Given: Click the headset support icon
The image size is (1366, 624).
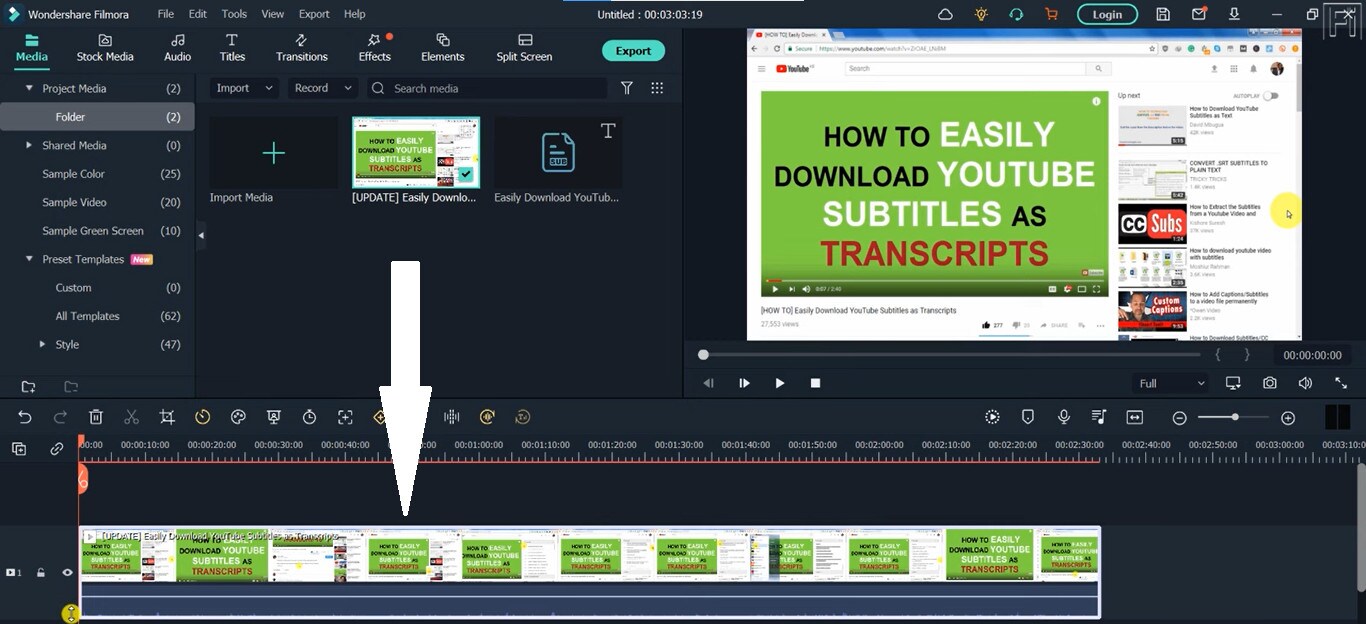Looking at the screenshot, I should click(x=1016, y=14).
